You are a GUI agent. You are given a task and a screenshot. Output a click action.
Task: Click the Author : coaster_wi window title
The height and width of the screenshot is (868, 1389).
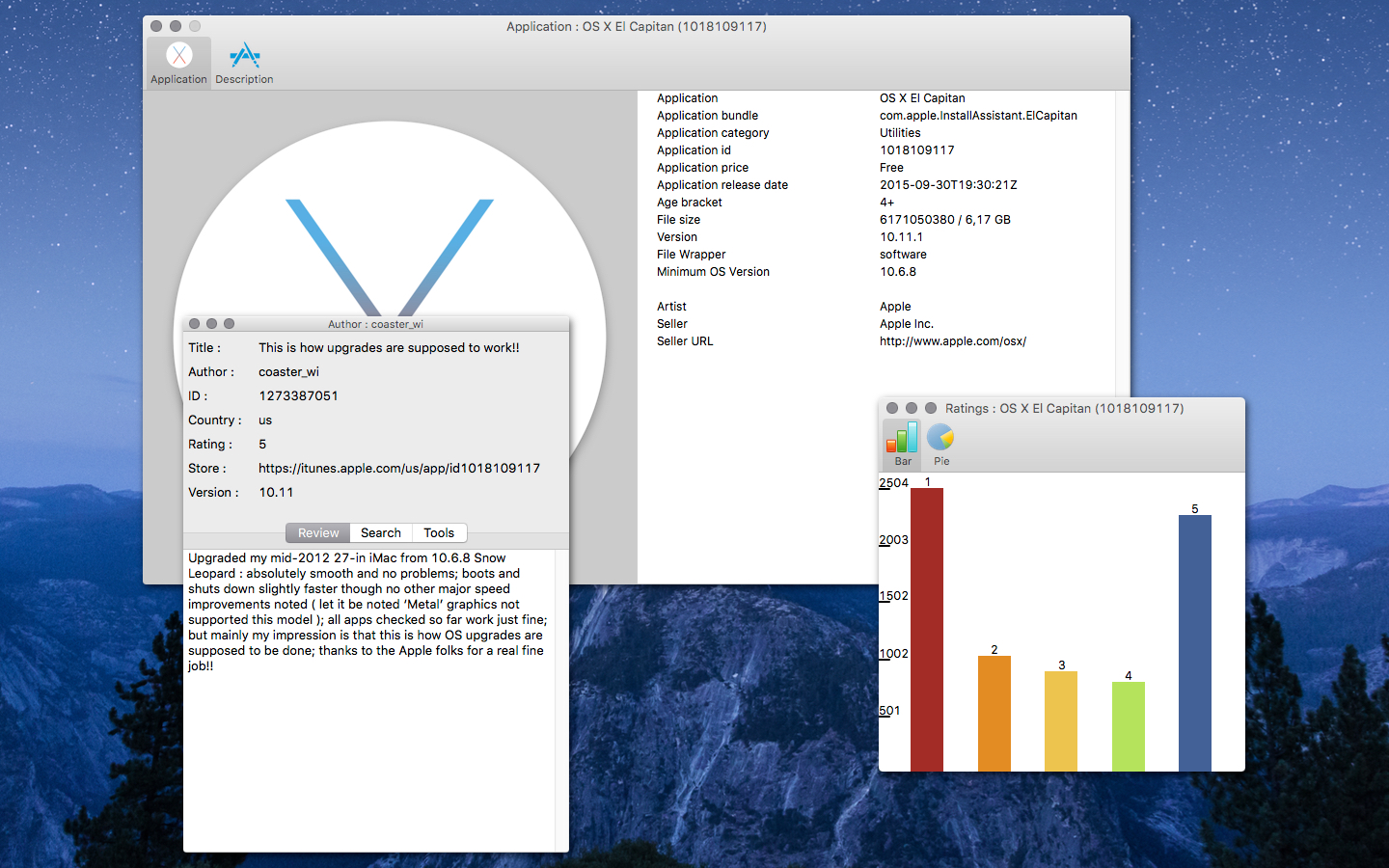pos(375,324)
